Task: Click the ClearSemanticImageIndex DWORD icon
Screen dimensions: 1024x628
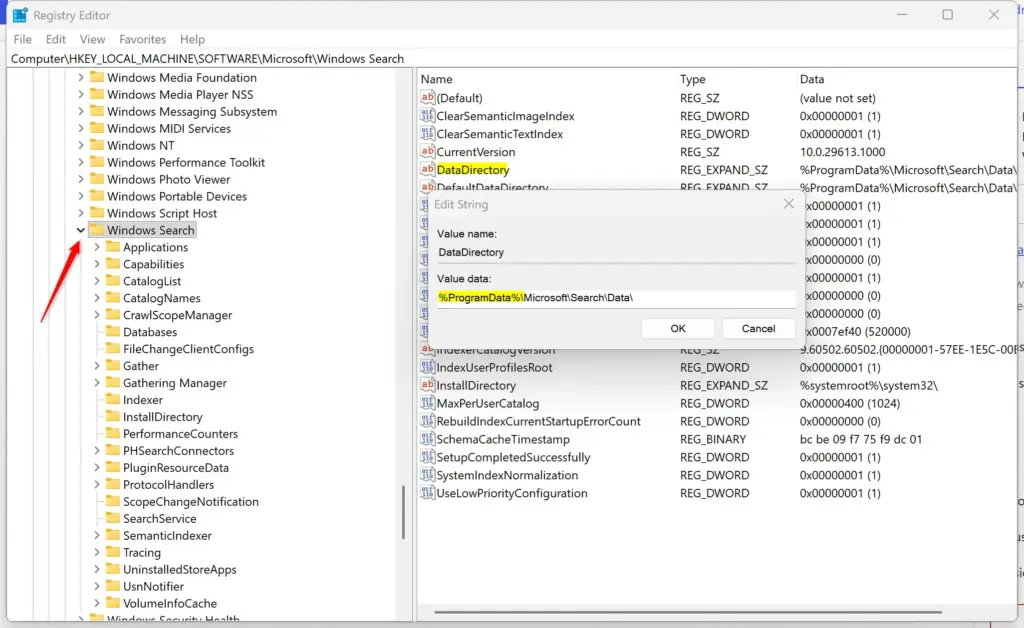Action: click(428, 116)
